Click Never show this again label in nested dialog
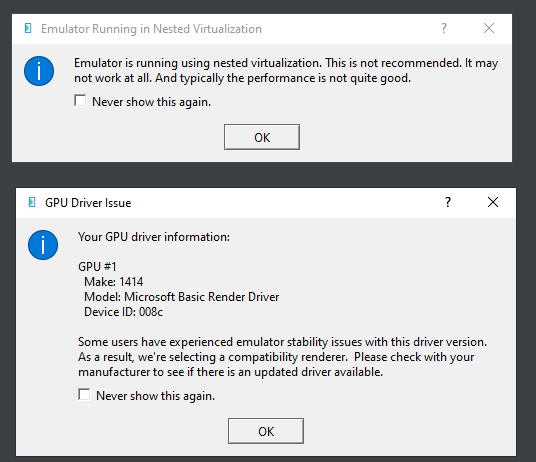The image size is (536, 462). coord(151,102)
